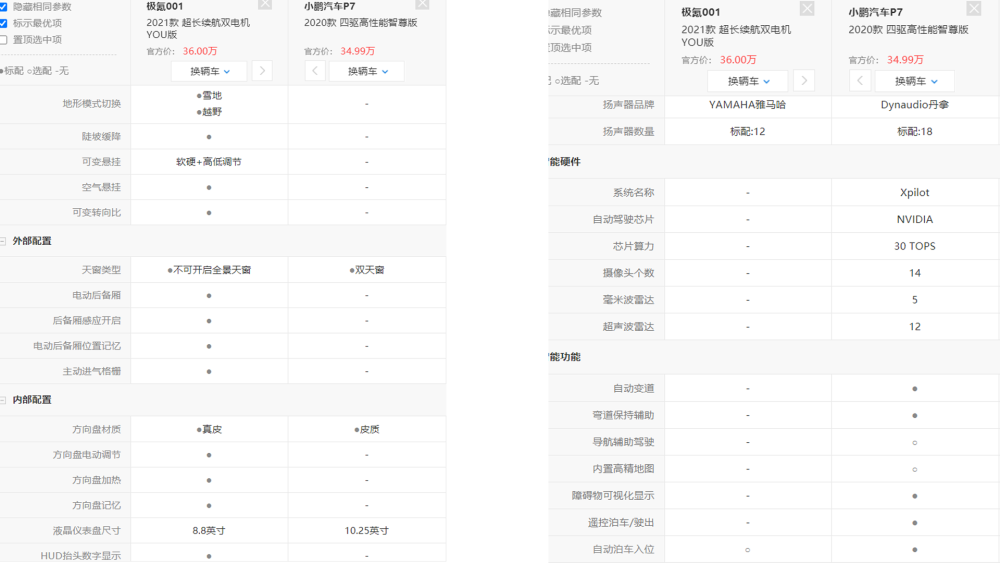The image size is (1000, 563).
Task: Remove 小鹏汽车P7 via close X above 地形模式切换 table
Action: pos(422,4)
